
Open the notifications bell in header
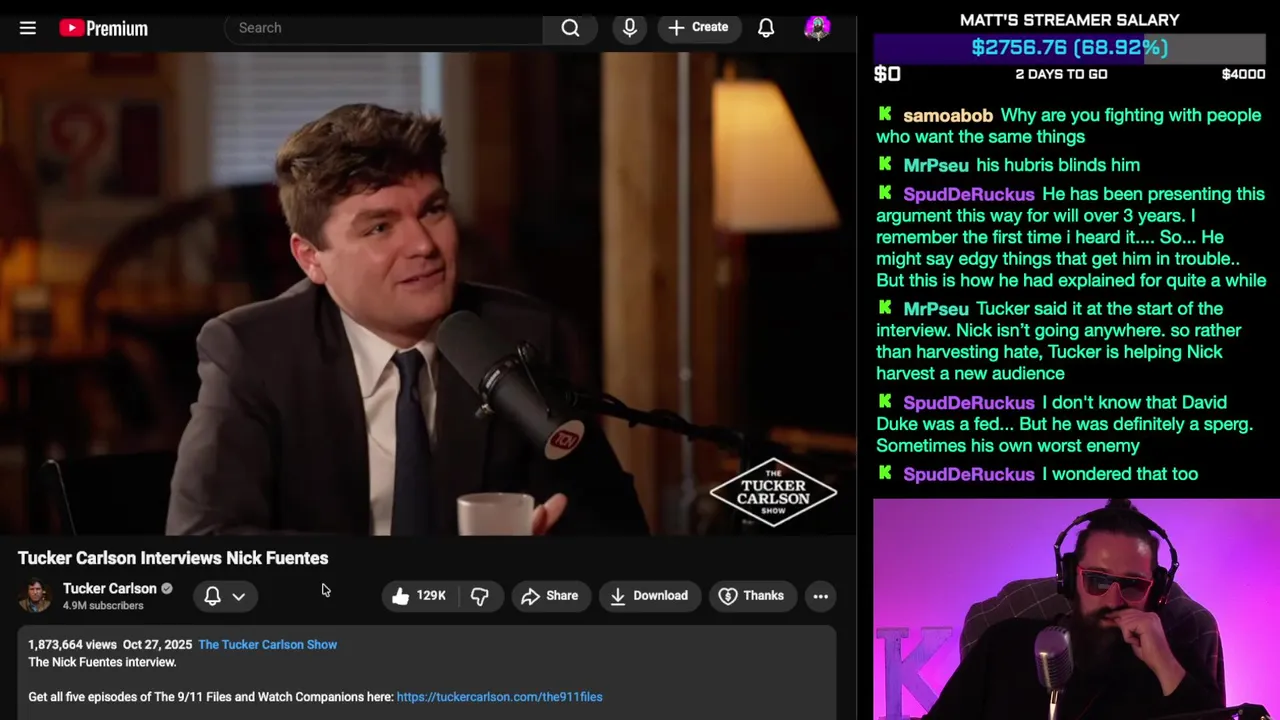click(x=766, y=28)
